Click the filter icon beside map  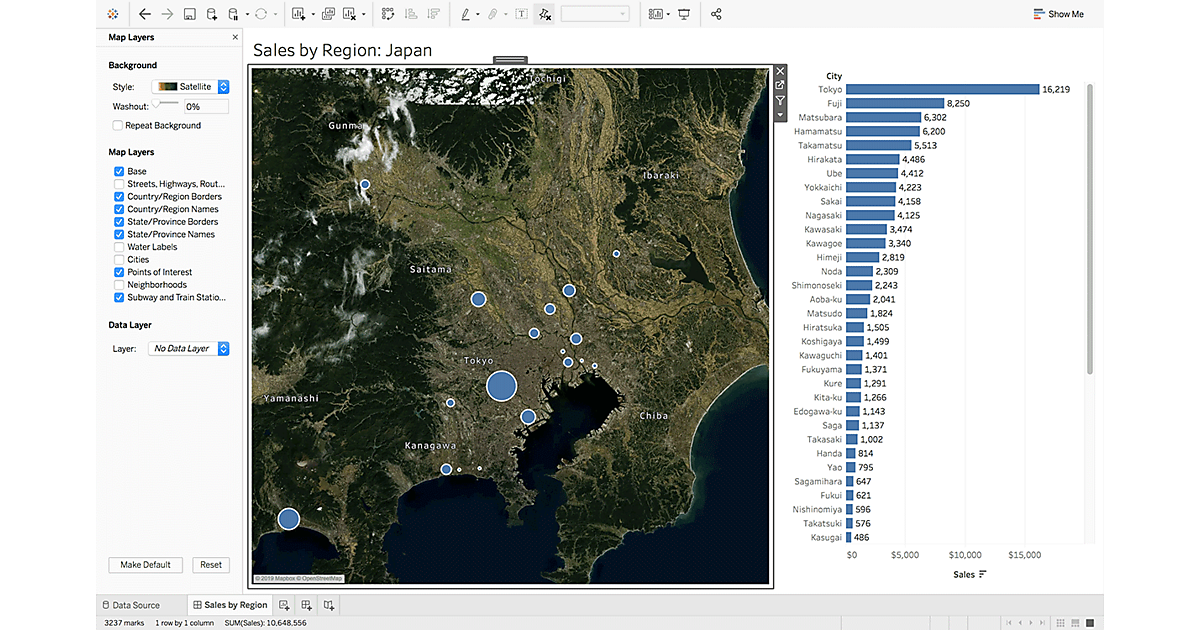(780, 100)
